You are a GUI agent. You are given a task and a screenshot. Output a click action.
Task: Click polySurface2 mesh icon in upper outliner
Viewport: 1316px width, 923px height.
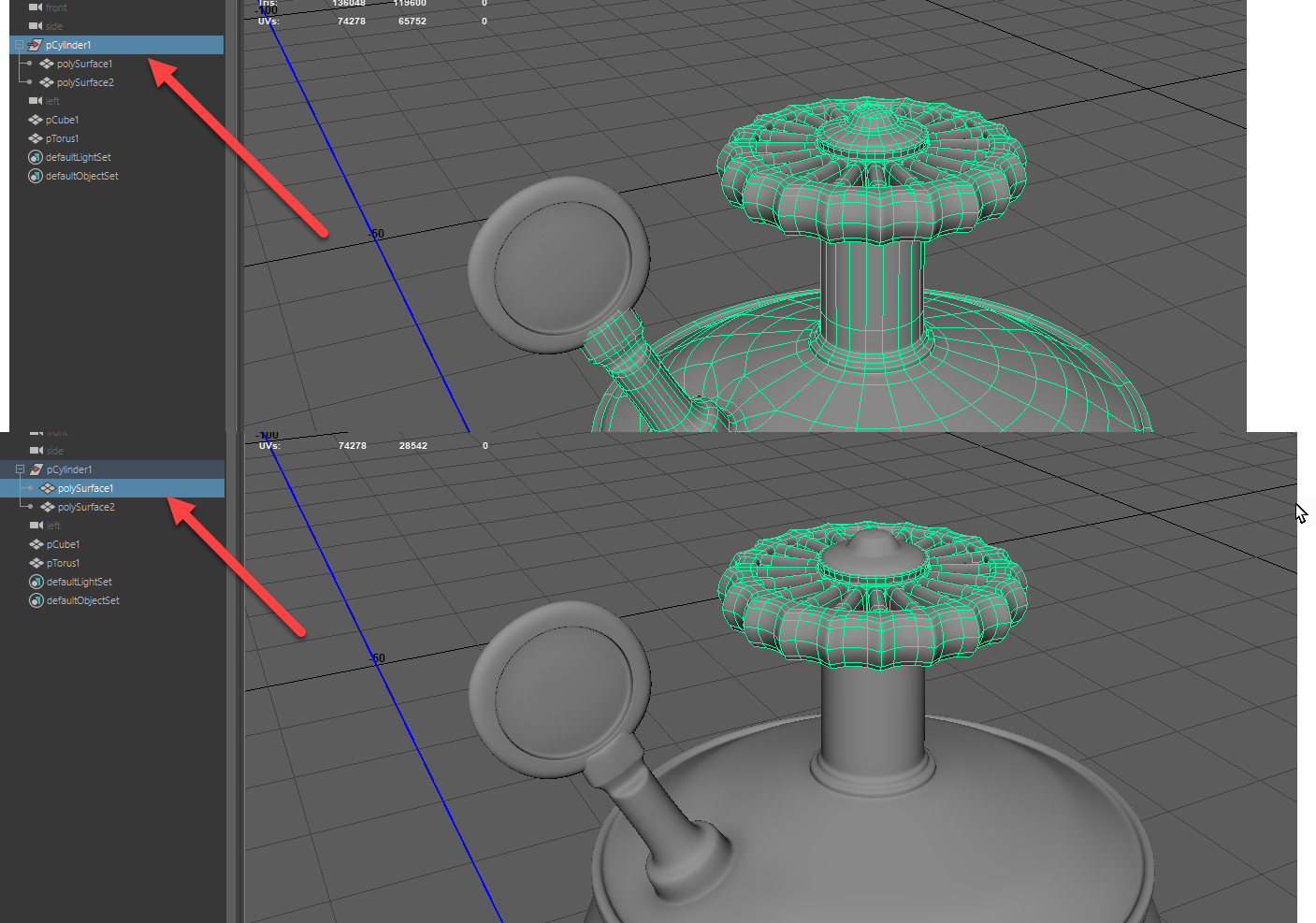click(x=47, y=82)
